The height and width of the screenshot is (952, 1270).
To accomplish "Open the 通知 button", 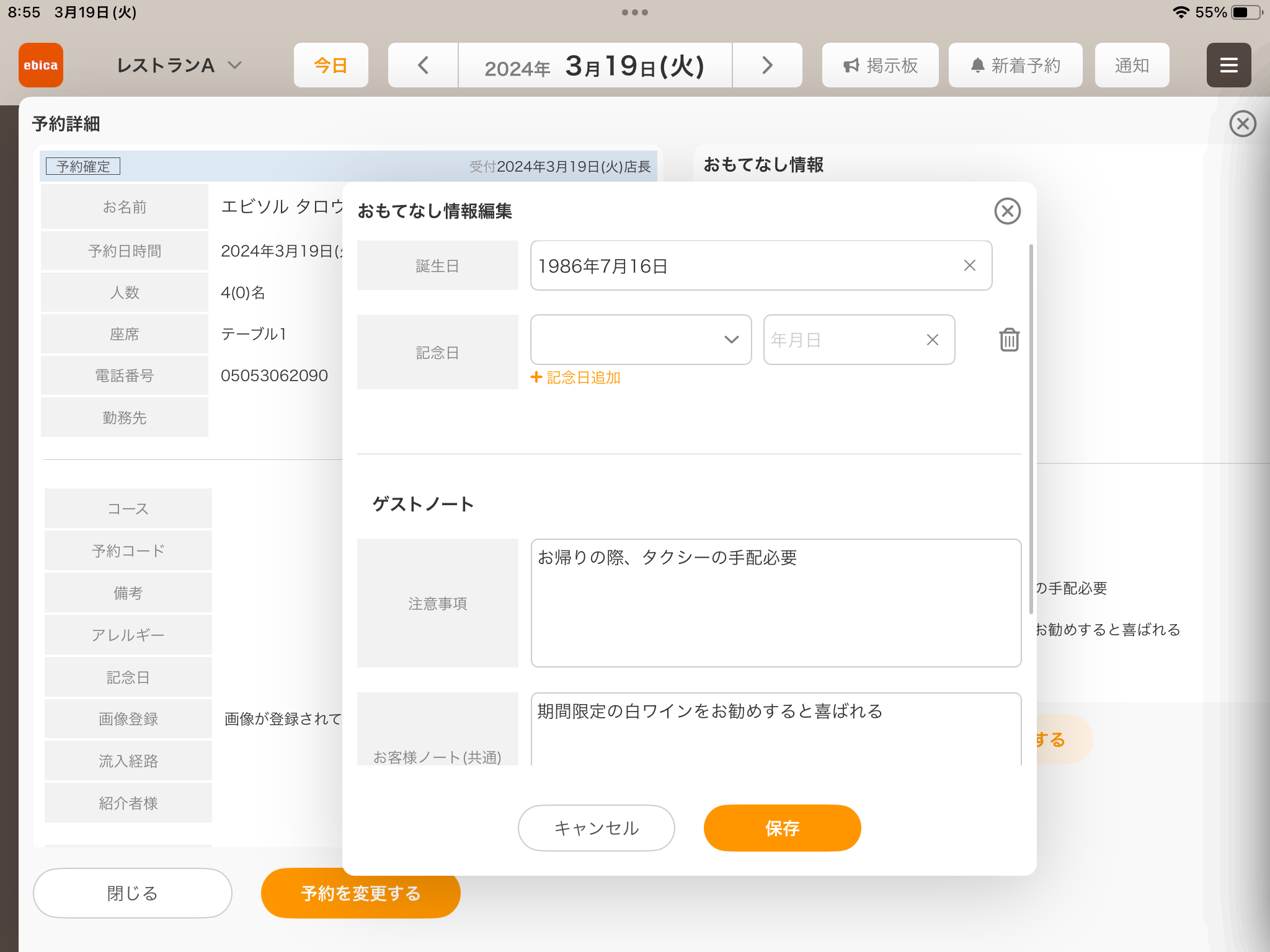I will (x=1132, y=65).
